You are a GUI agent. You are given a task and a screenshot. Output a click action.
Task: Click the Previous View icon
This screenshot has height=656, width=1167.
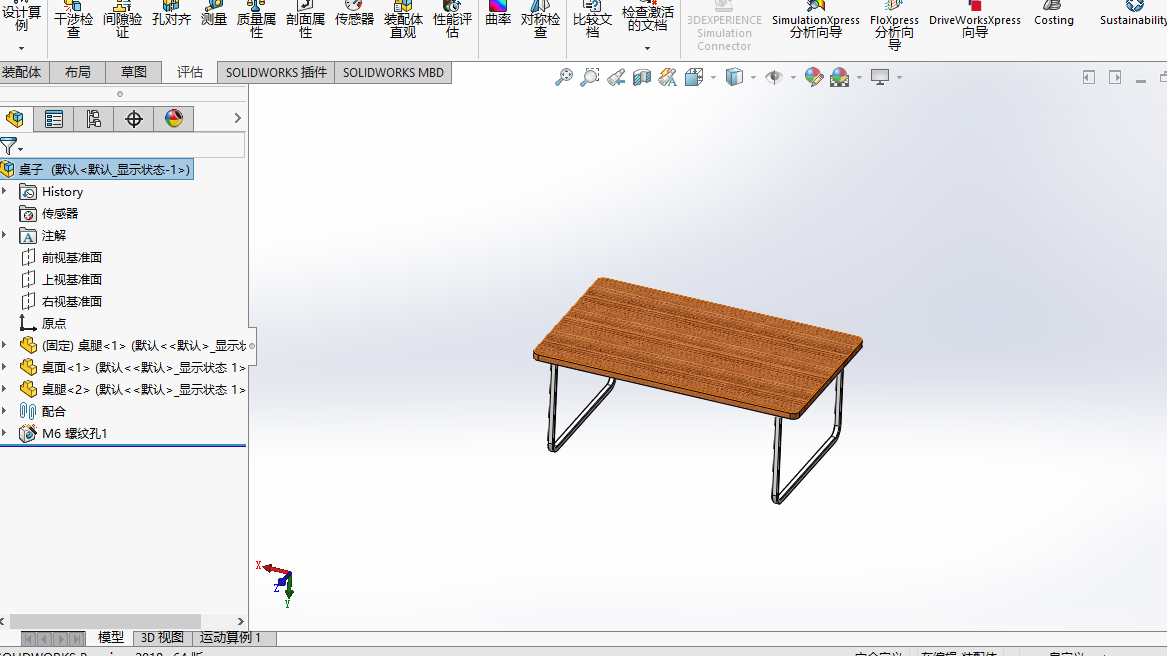616,77
